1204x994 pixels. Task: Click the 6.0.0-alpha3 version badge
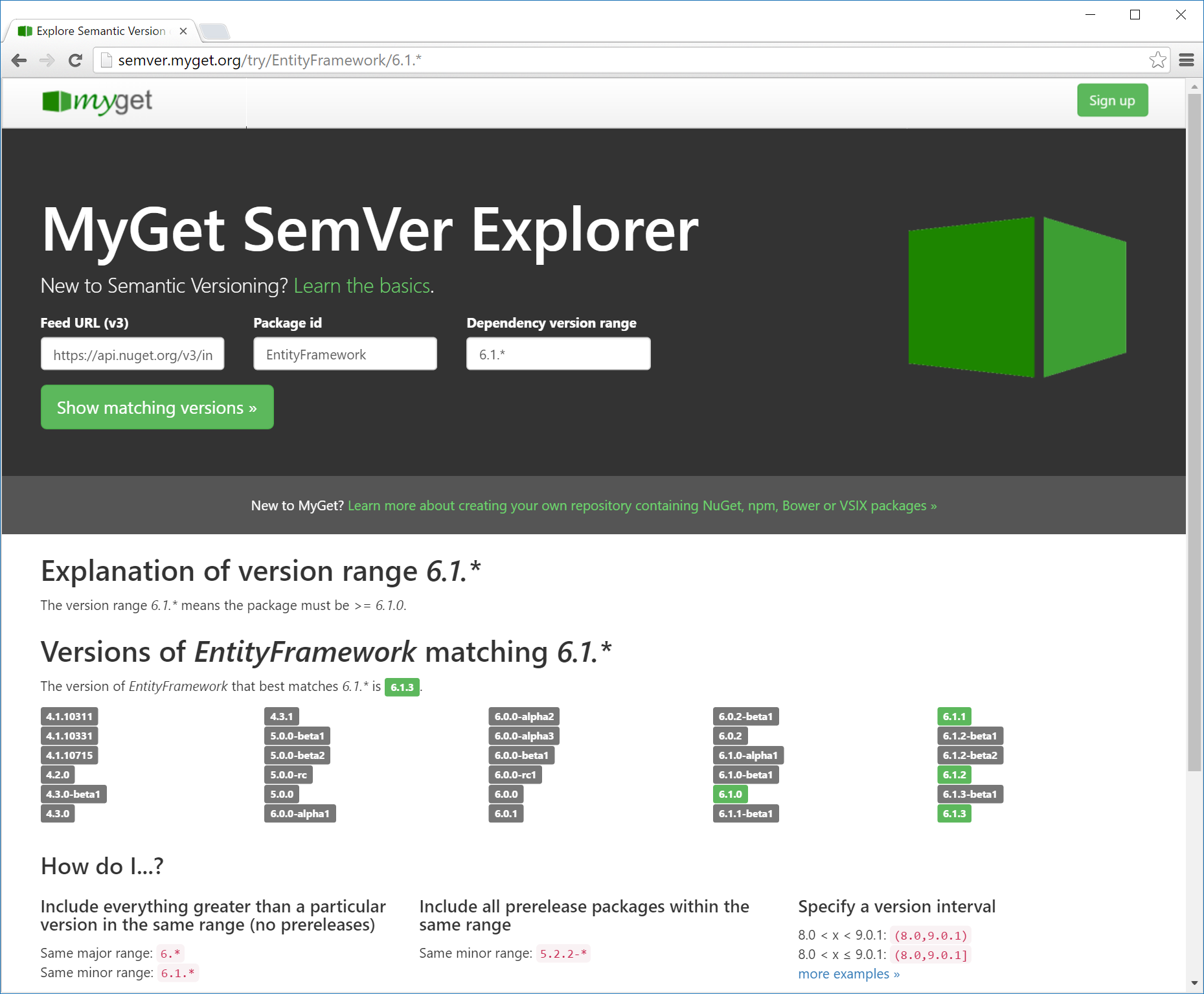pyautogui.click(x=524, y=736)
